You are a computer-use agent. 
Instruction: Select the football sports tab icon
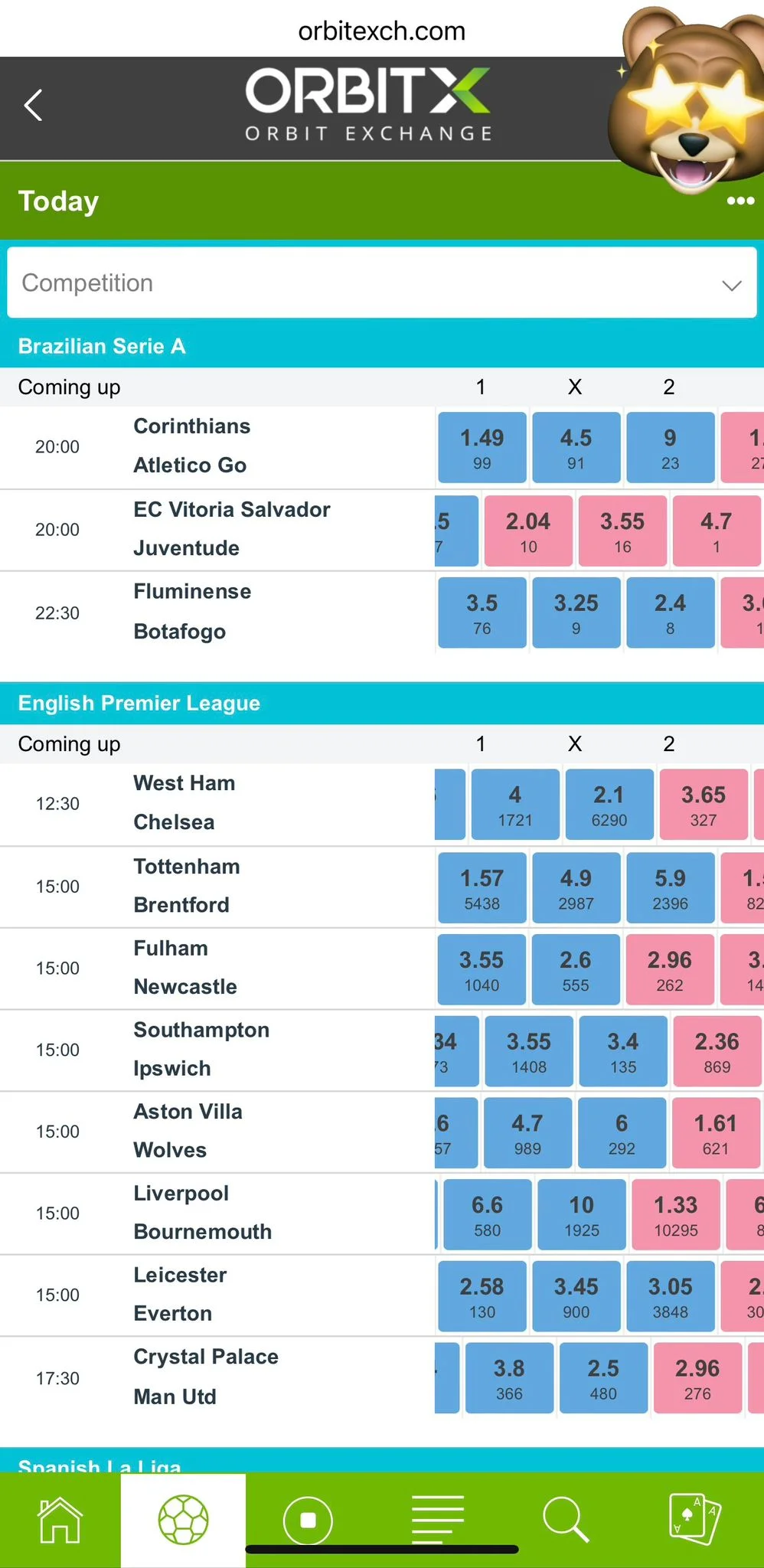click(183, 1520)
